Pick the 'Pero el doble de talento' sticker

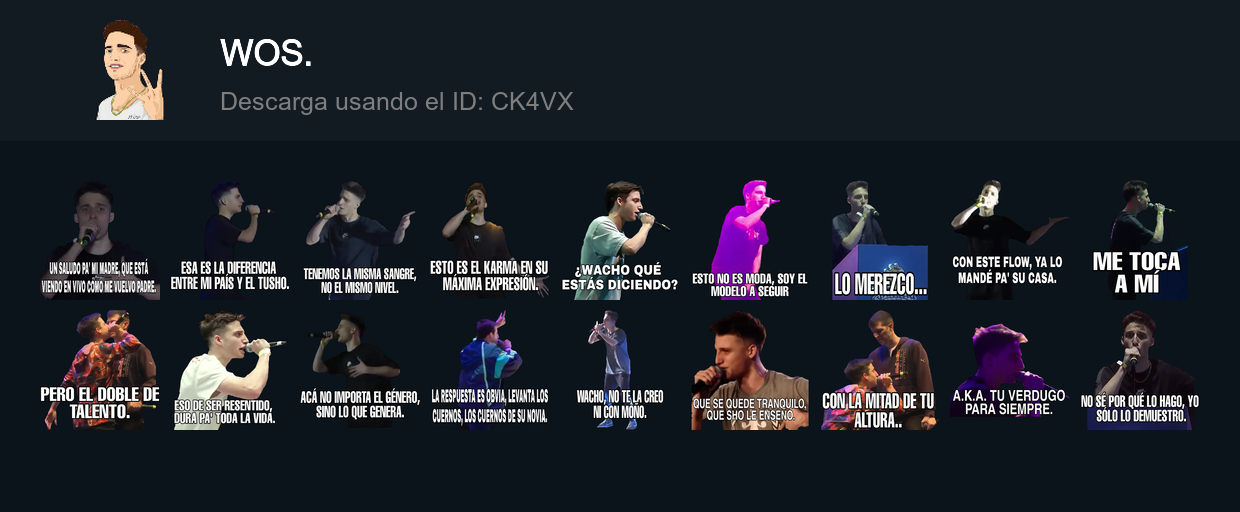[x=100, y=370]
